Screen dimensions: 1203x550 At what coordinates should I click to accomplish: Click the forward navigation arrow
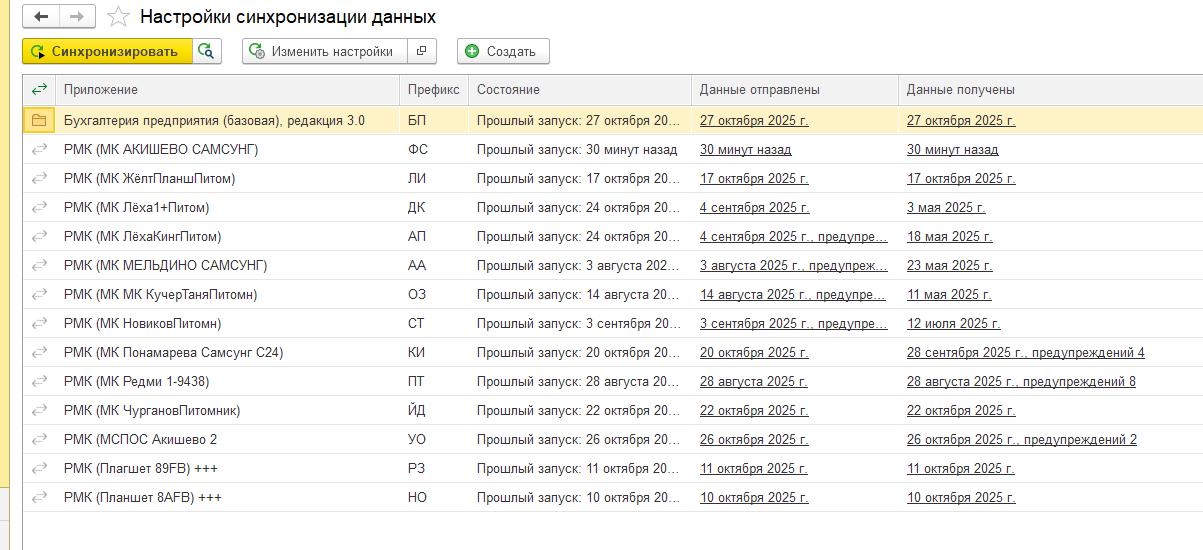[x=77, y=17]
